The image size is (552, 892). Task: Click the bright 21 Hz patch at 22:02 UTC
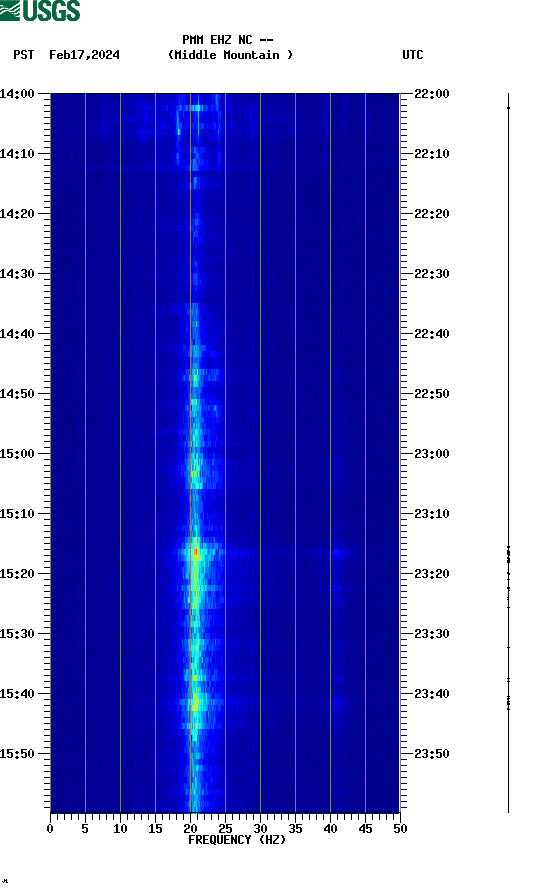click(195, 108)
